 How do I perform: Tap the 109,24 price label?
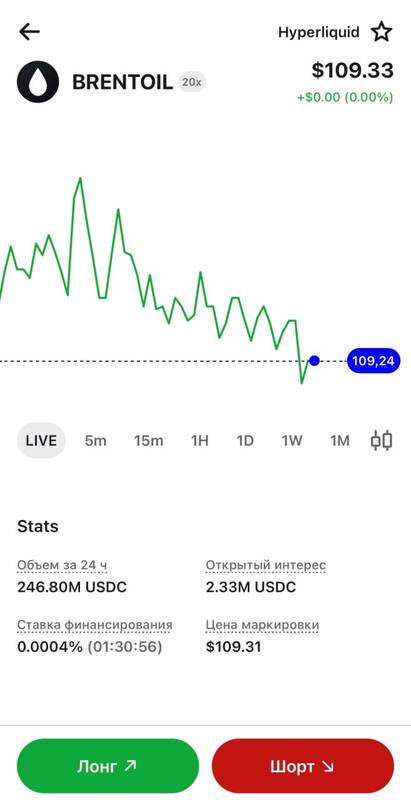[x=373, y=361]
